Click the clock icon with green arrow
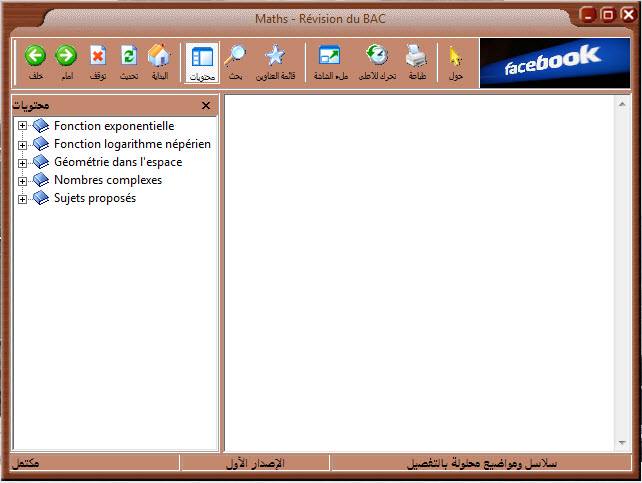This screenshot has width=642, height=483. [x=377, y=57]
